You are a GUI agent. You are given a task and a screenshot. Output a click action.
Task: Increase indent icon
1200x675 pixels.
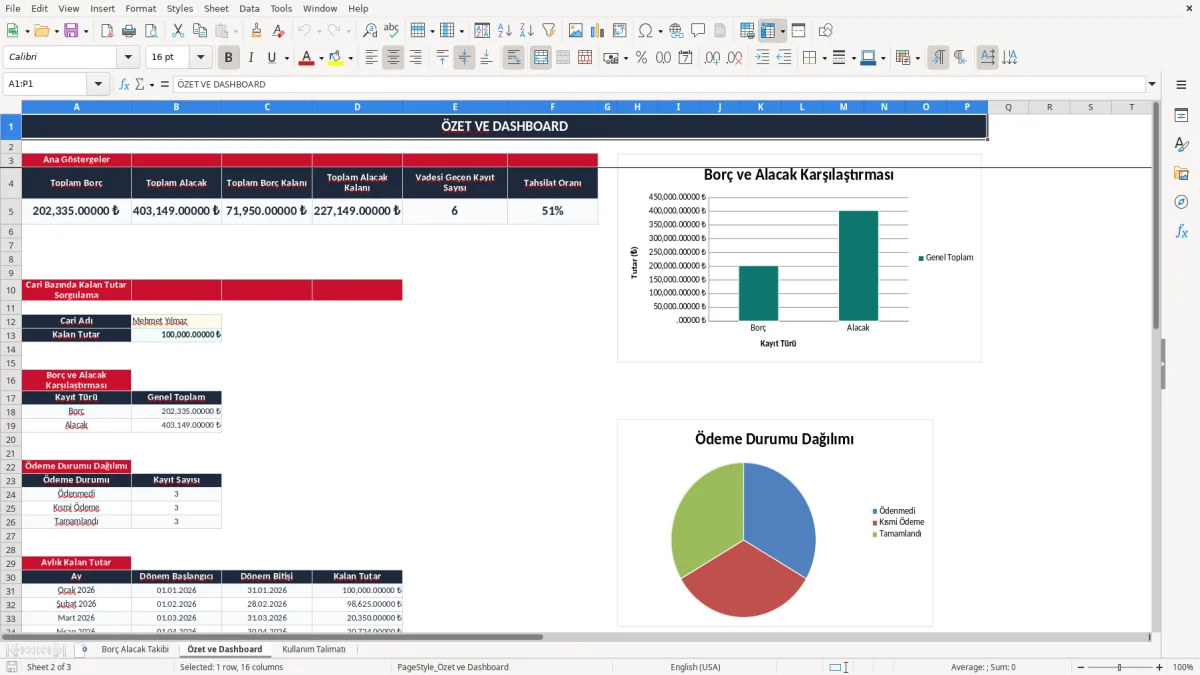pos(762,58)
